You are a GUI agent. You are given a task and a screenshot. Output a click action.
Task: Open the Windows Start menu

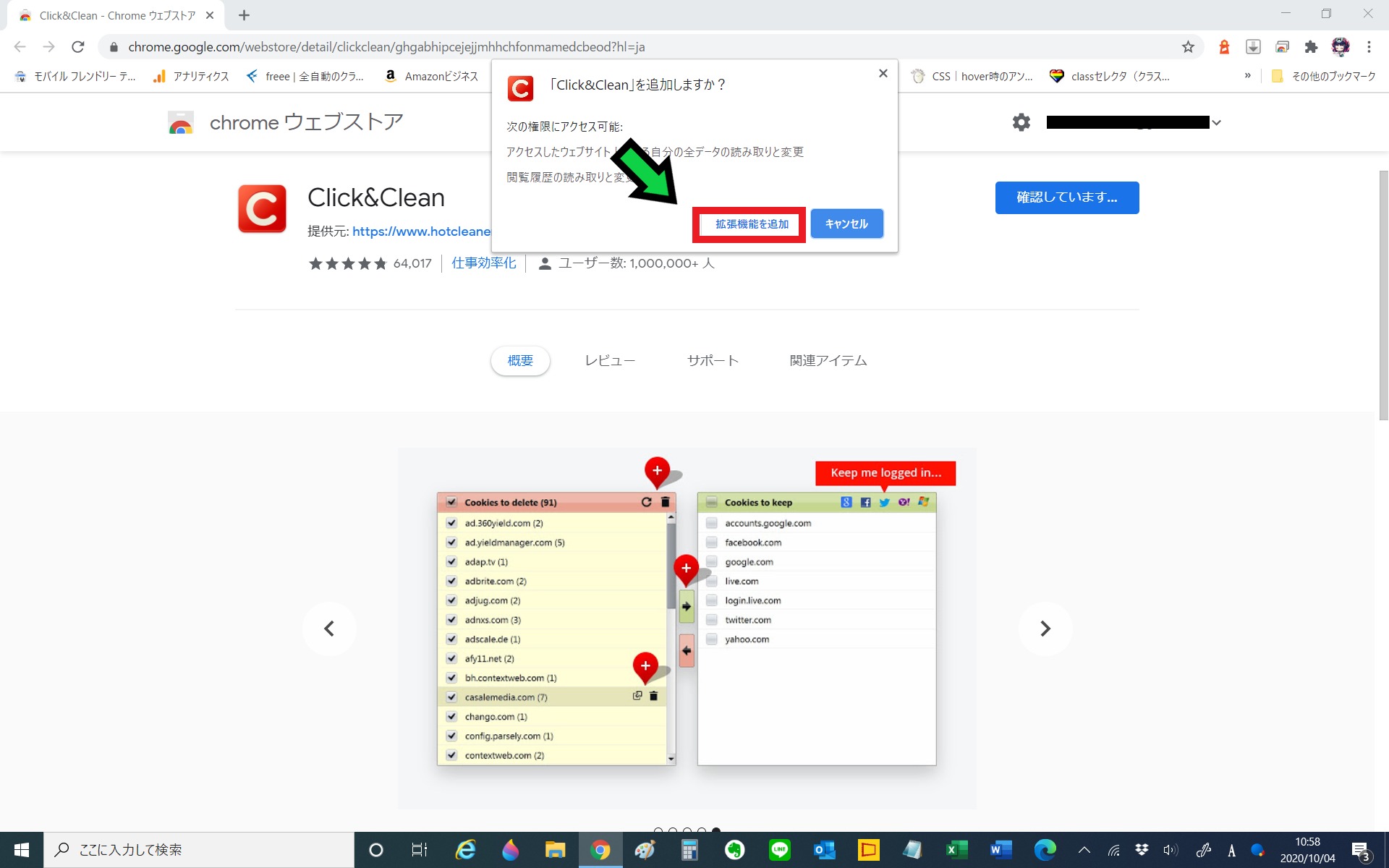pyautogui.click(x=22, y=850)
